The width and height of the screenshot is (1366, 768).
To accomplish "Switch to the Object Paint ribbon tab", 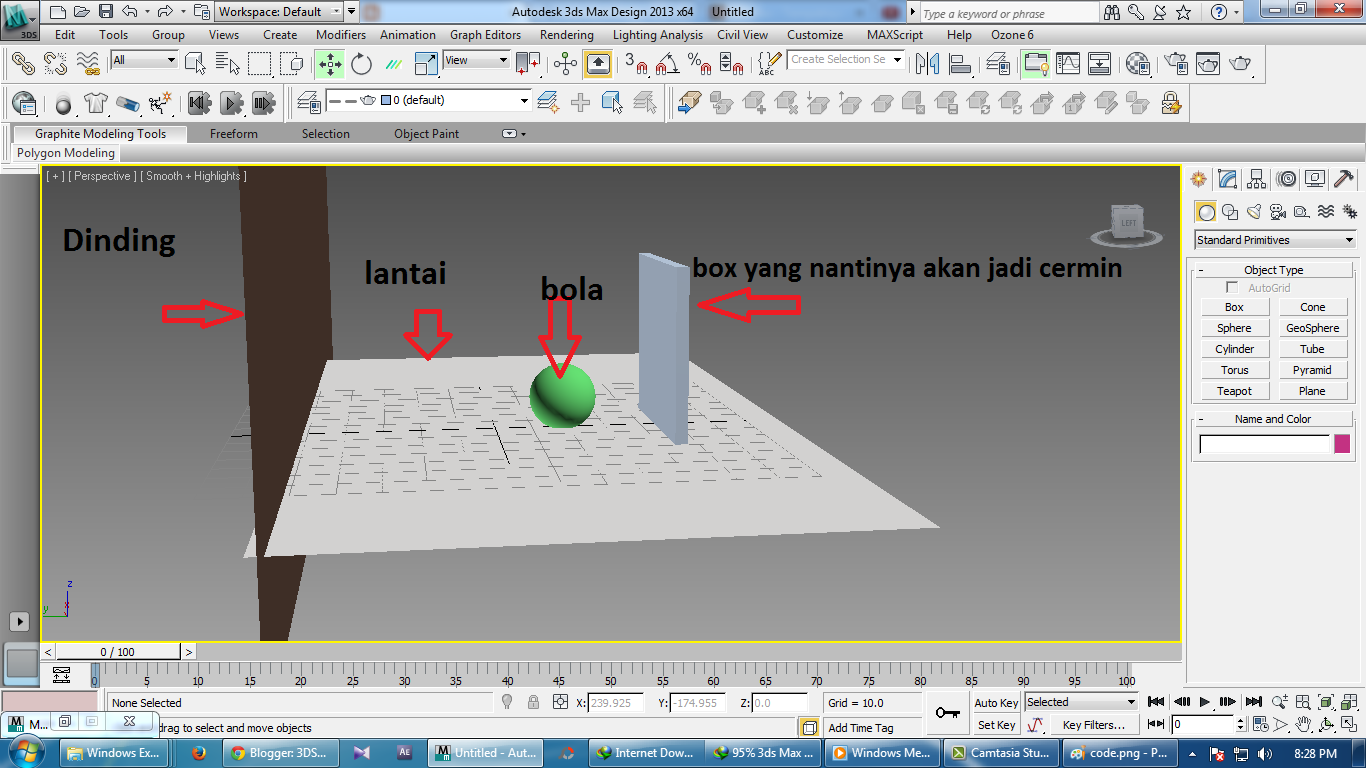I will 427,133.
